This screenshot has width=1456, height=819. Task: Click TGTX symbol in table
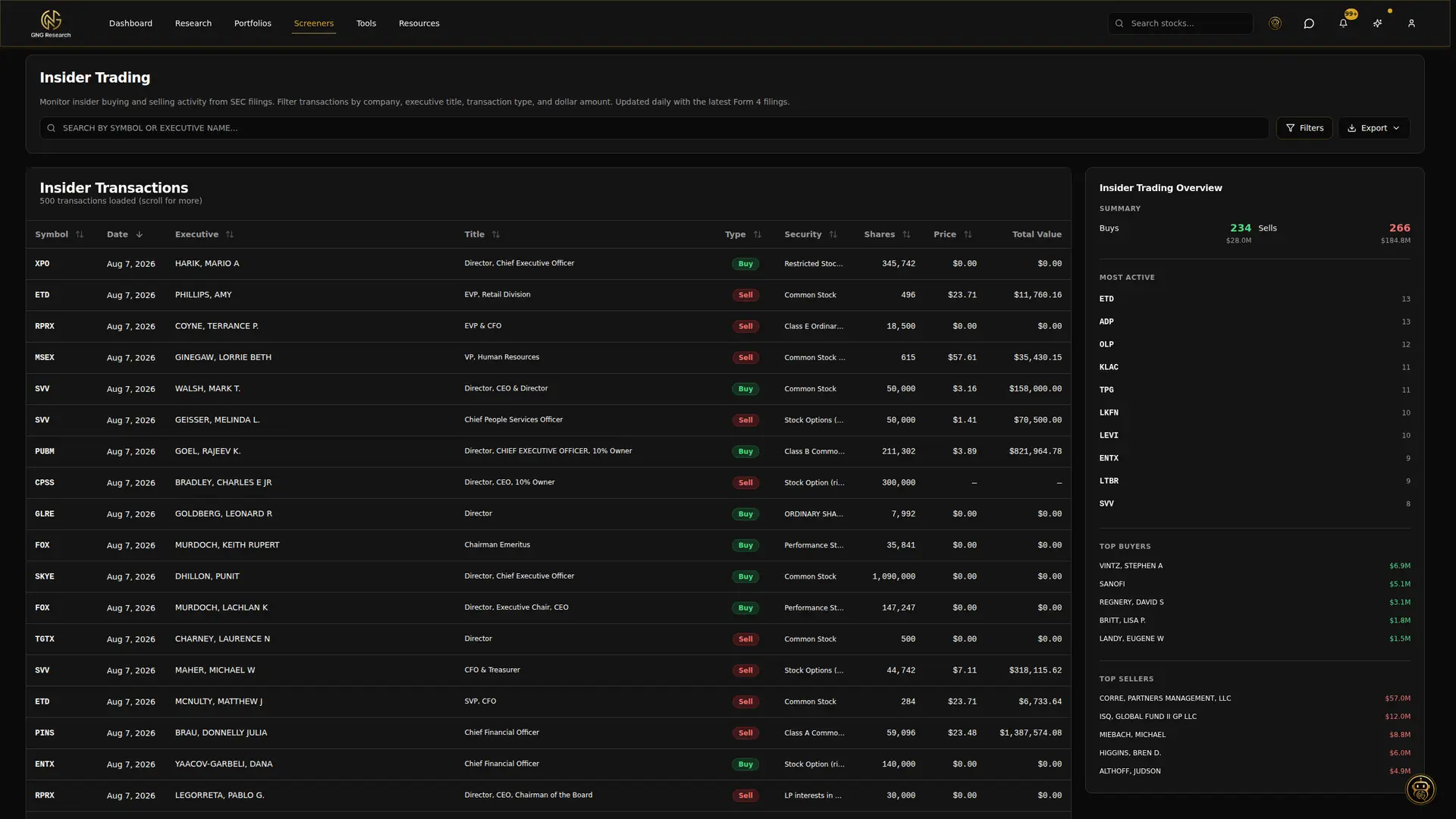pyautogui.click(x=45, y=640)
